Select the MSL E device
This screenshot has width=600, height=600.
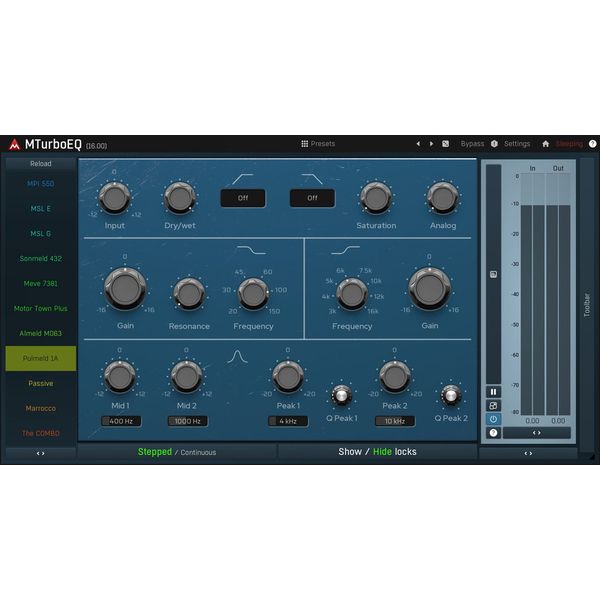tap(41, 209)
